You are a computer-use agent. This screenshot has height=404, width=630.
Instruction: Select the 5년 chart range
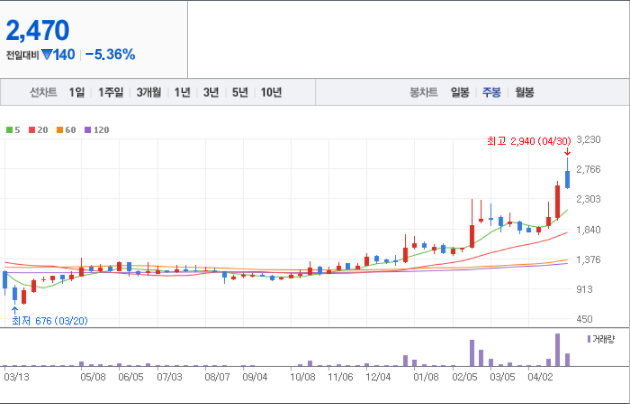pos(240,92)
